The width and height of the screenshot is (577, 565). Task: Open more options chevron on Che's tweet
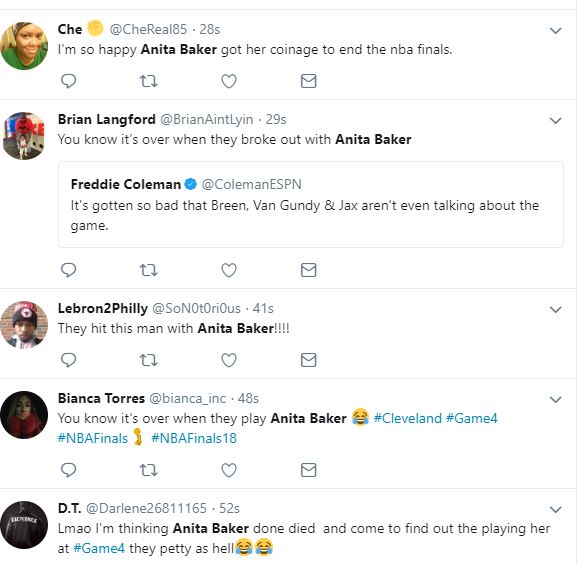tap(555, 30)
